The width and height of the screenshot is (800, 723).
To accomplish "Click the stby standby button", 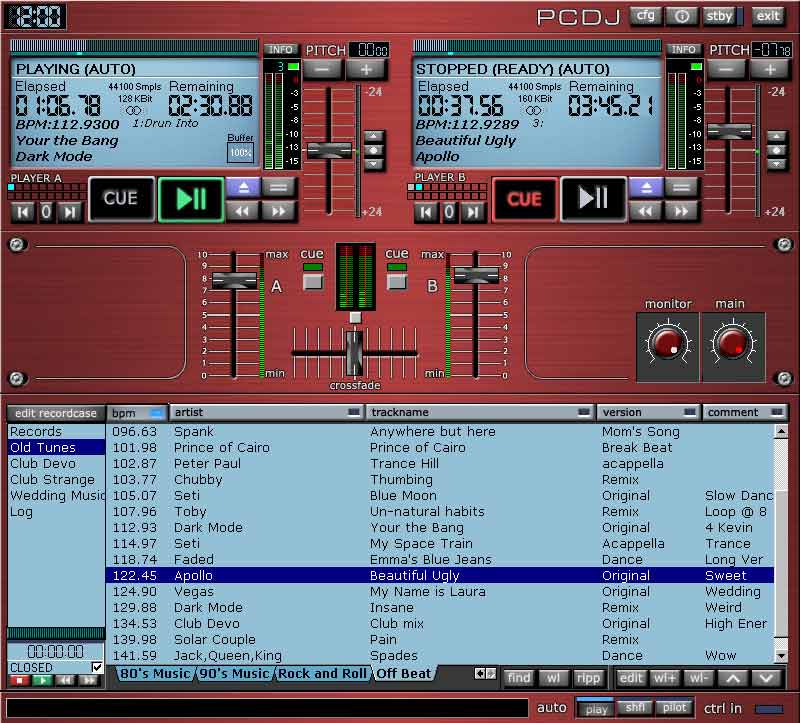I will (719, 16).
